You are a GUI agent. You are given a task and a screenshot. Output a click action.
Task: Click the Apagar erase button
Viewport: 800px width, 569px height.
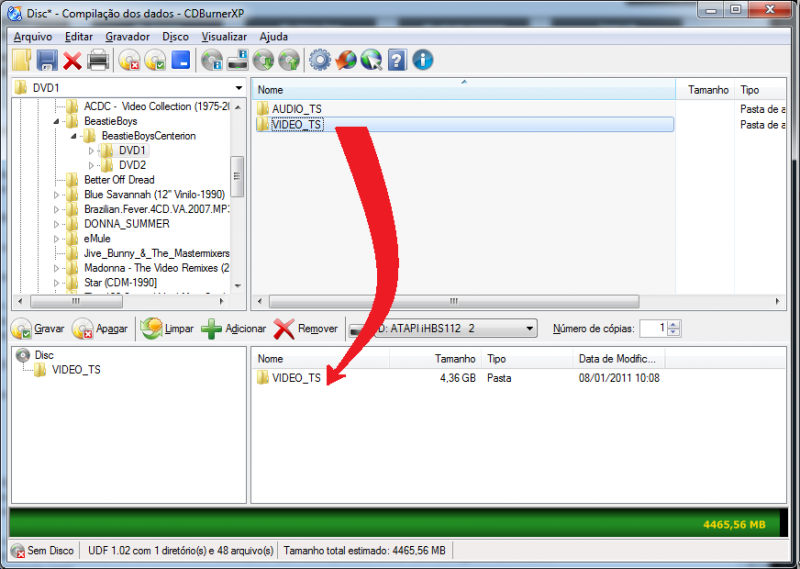coord(100,329)
